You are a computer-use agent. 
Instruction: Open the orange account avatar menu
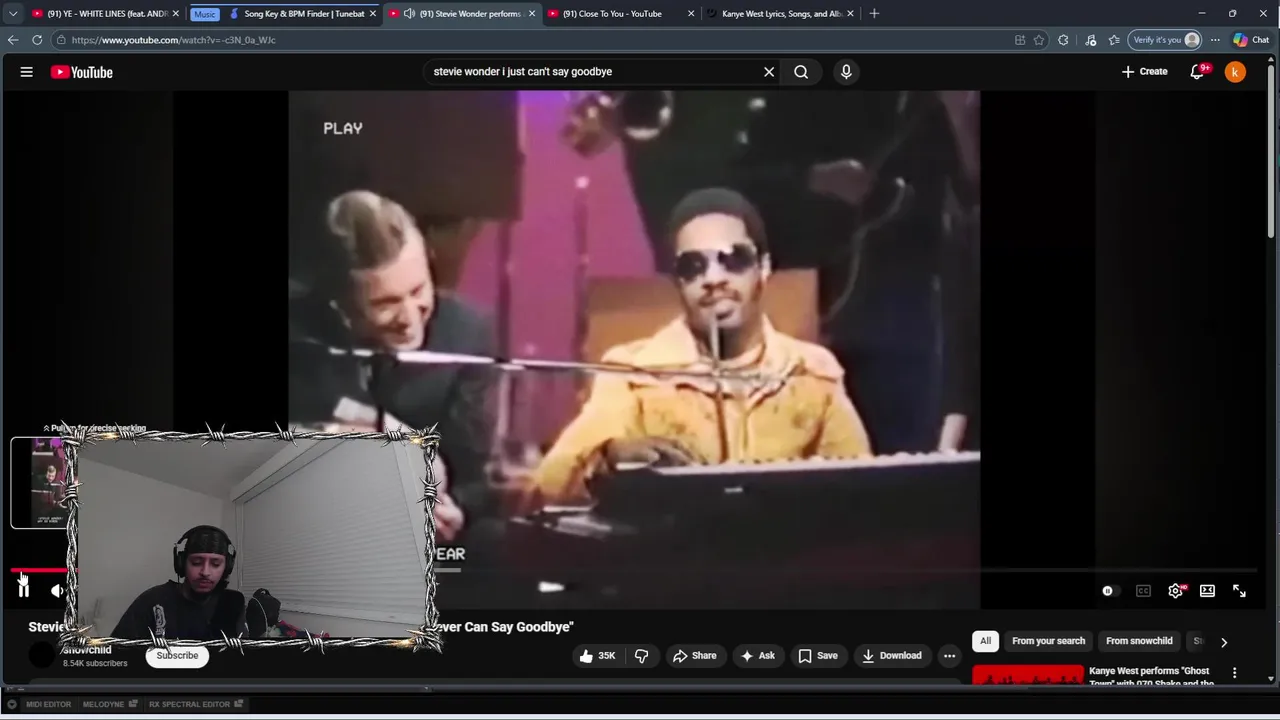click(x=1235, y=72)
